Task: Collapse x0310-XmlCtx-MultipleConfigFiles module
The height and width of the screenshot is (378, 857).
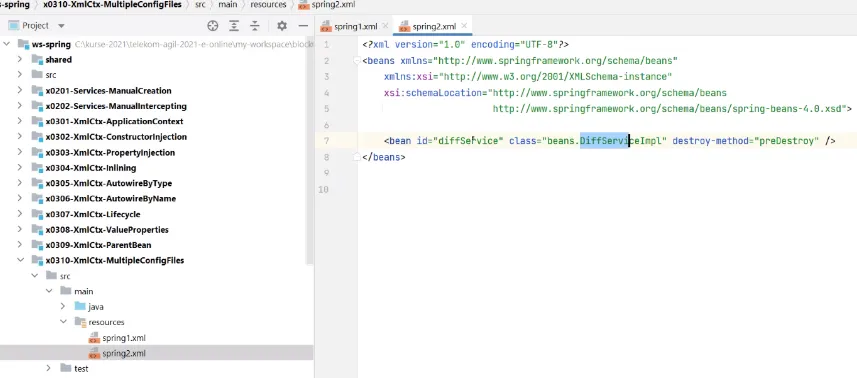Action: click(20, 260)
